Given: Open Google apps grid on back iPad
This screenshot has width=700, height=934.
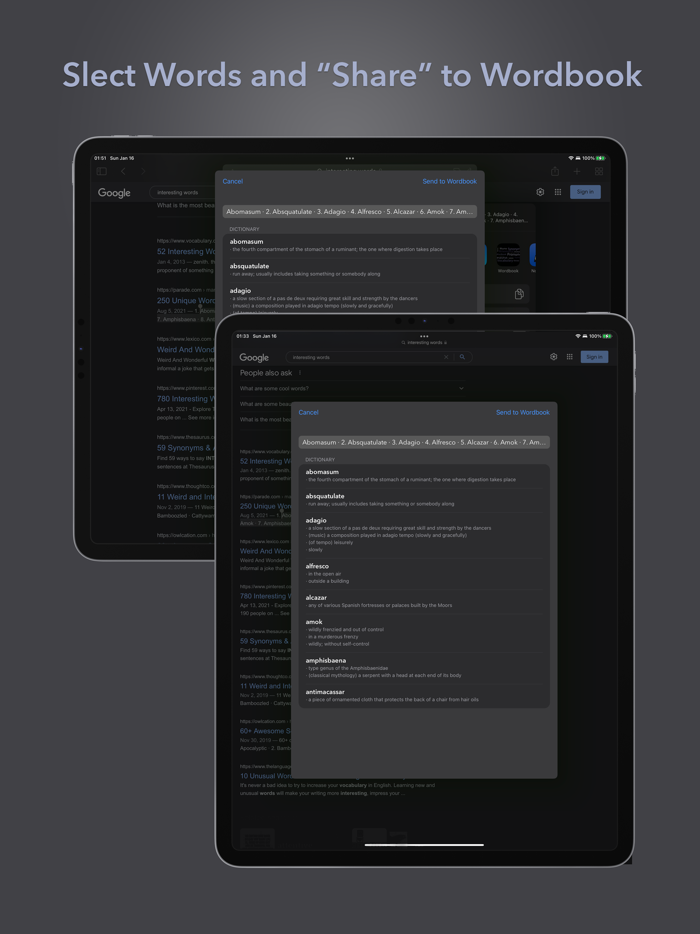Looking at the screenshot, I should click(x=558, y=192).
